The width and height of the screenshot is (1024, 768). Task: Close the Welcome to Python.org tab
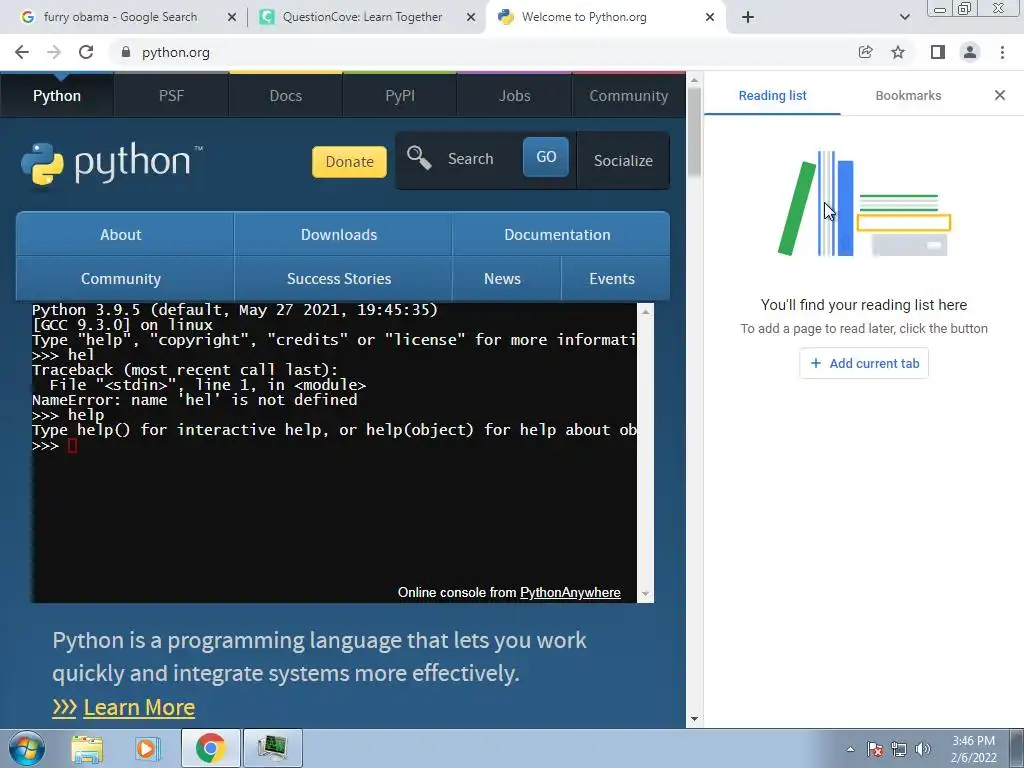click(710, 17)
